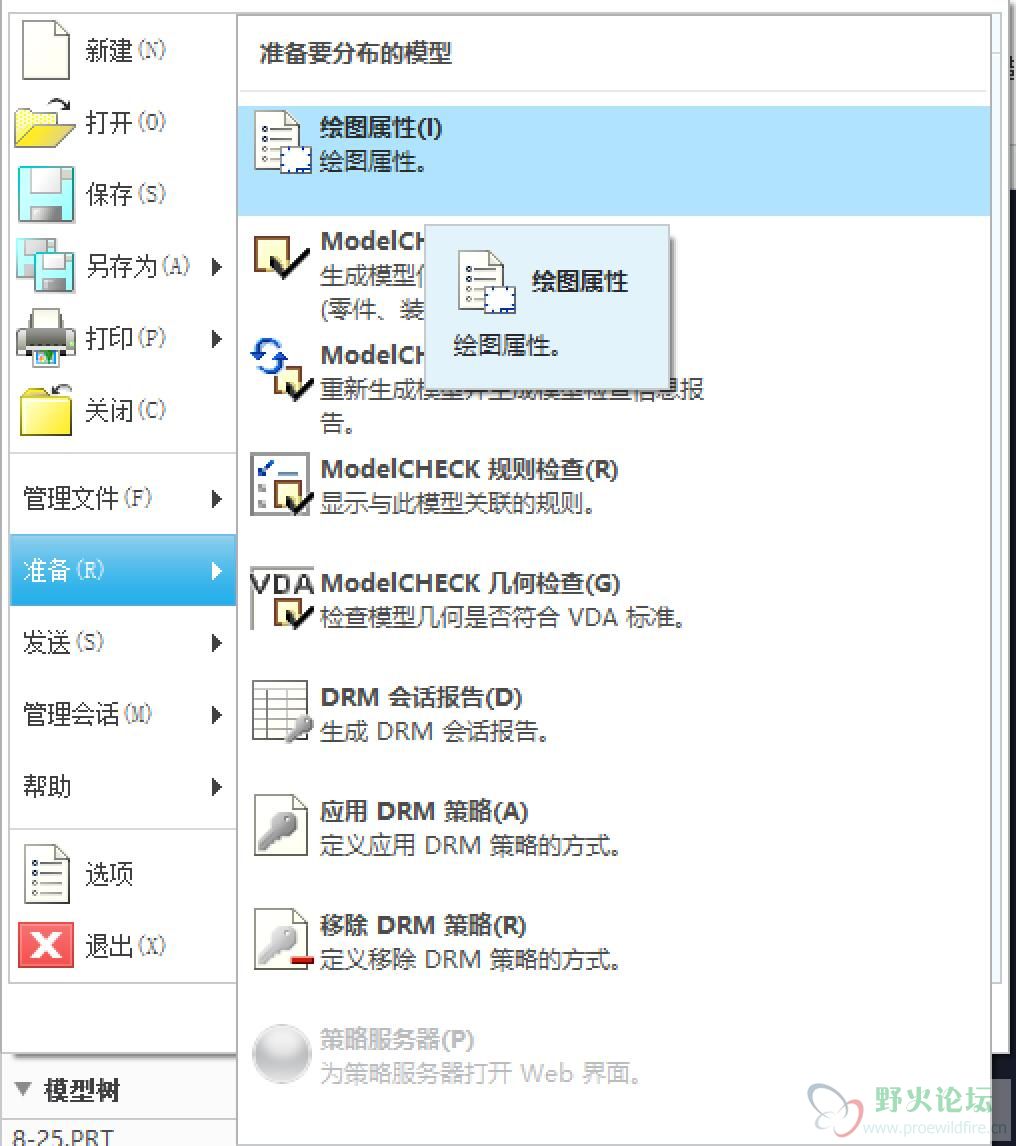Image resolution: width=1016 pixels, height=1146 pixels.
Task: Click the ModelCHECK 规则检查 icon
Action: pos(281,485)
